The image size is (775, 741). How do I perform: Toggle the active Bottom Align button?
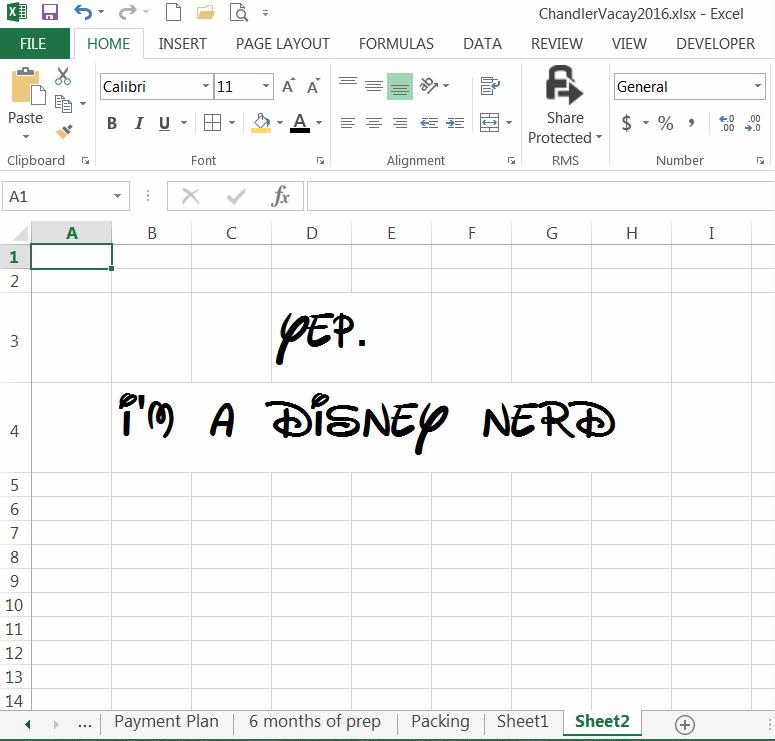click(400, 87)
